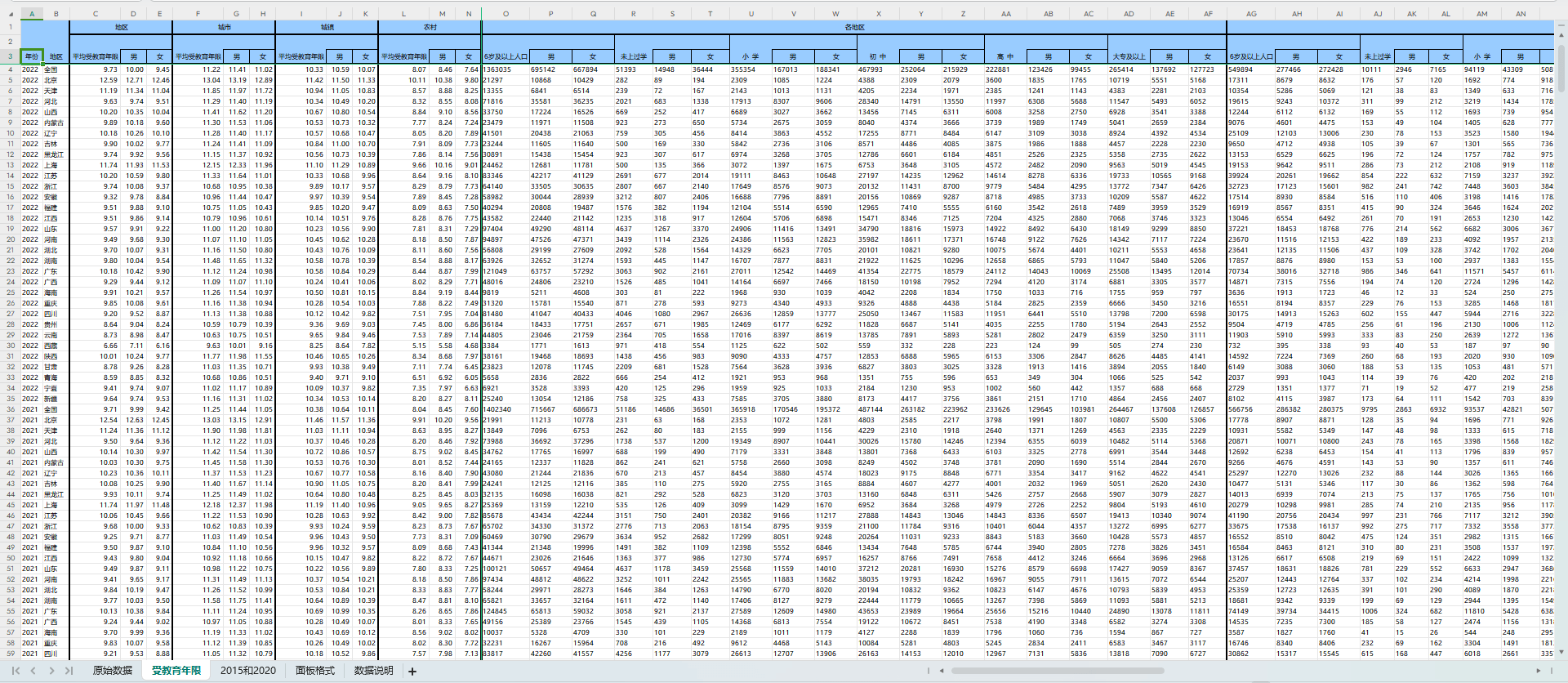Select cell with value 265414
1568x683 pixels.
(1129, 69)
